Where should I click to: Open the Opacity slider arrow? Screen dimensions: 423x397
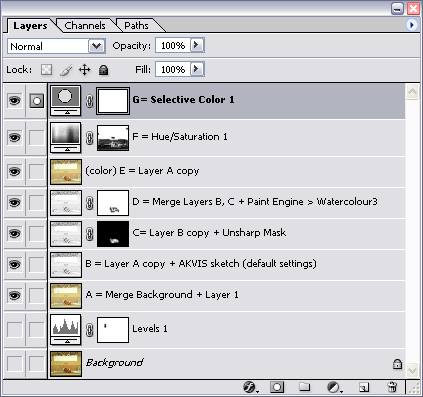197,45
